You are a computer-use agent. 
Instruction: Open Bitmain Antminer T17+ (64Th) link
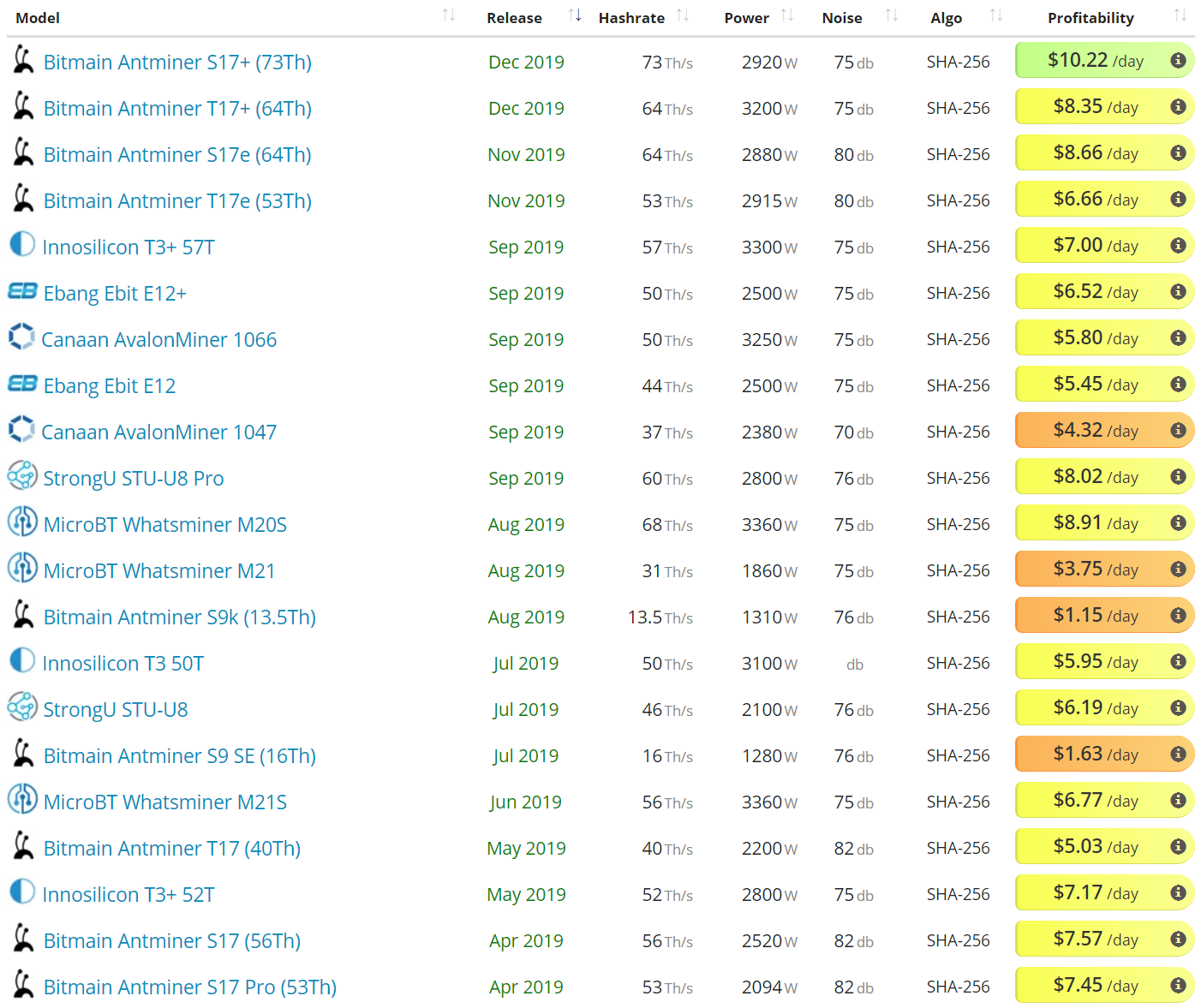pos(177,109)
